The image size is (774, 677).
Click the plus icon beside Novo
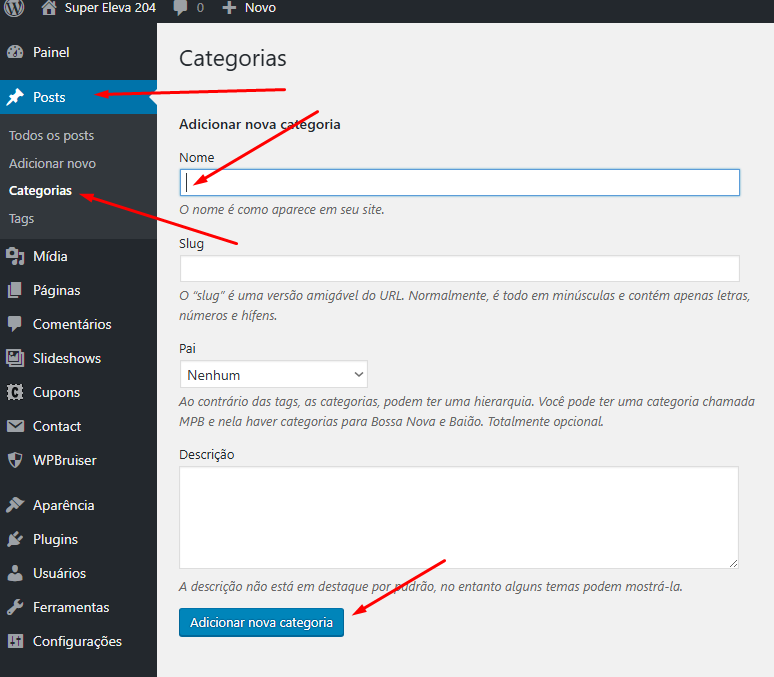coord(229,8)
